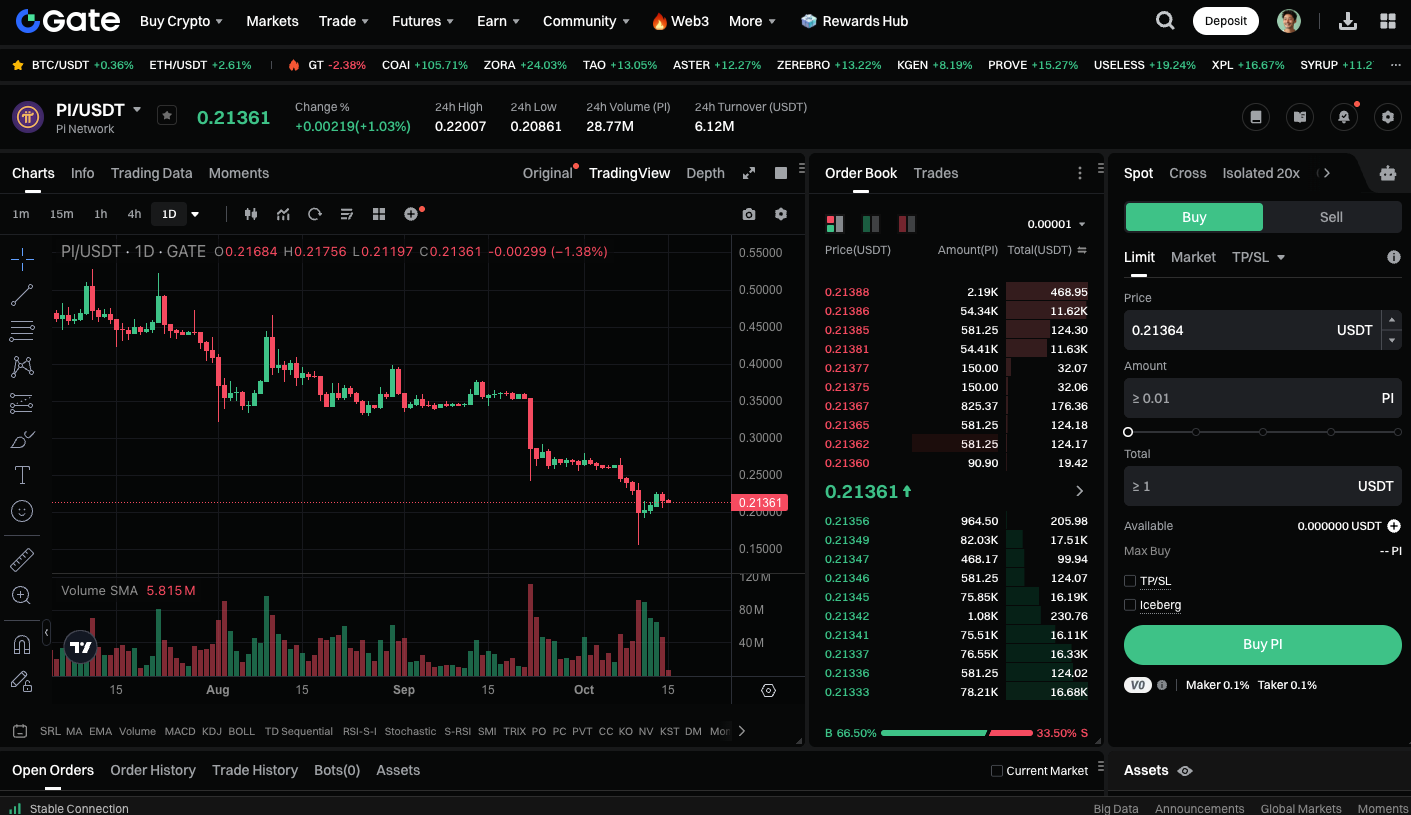Viewport: 1411px width, 815px height.
Task: Add funds with plus icon next to Available
Action: point(1393,526)
